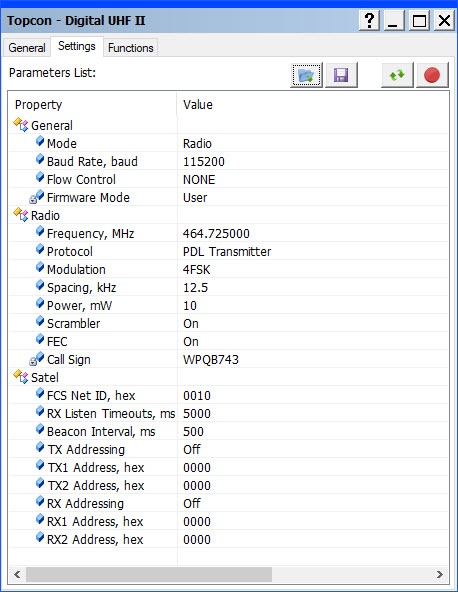Click the green refresh arrows icon

click(x=397, y=75)
